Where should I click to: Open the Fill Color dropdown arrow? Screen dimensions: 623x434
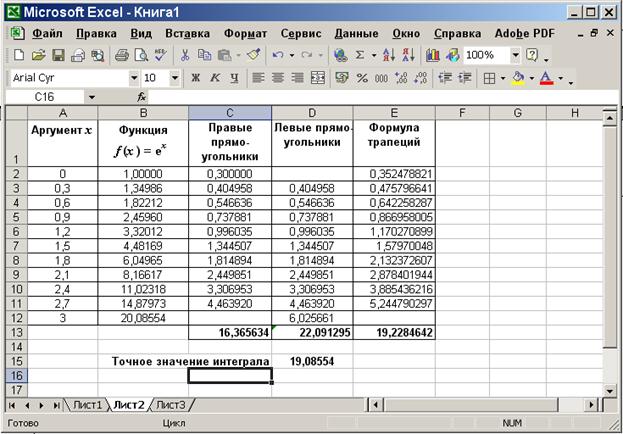(532, 78)
